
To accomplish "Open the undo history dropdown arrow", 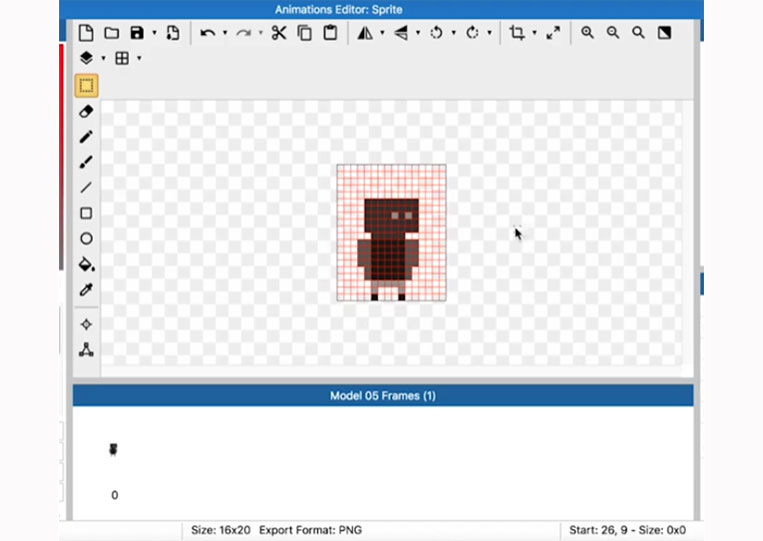I will click(225, 33).
